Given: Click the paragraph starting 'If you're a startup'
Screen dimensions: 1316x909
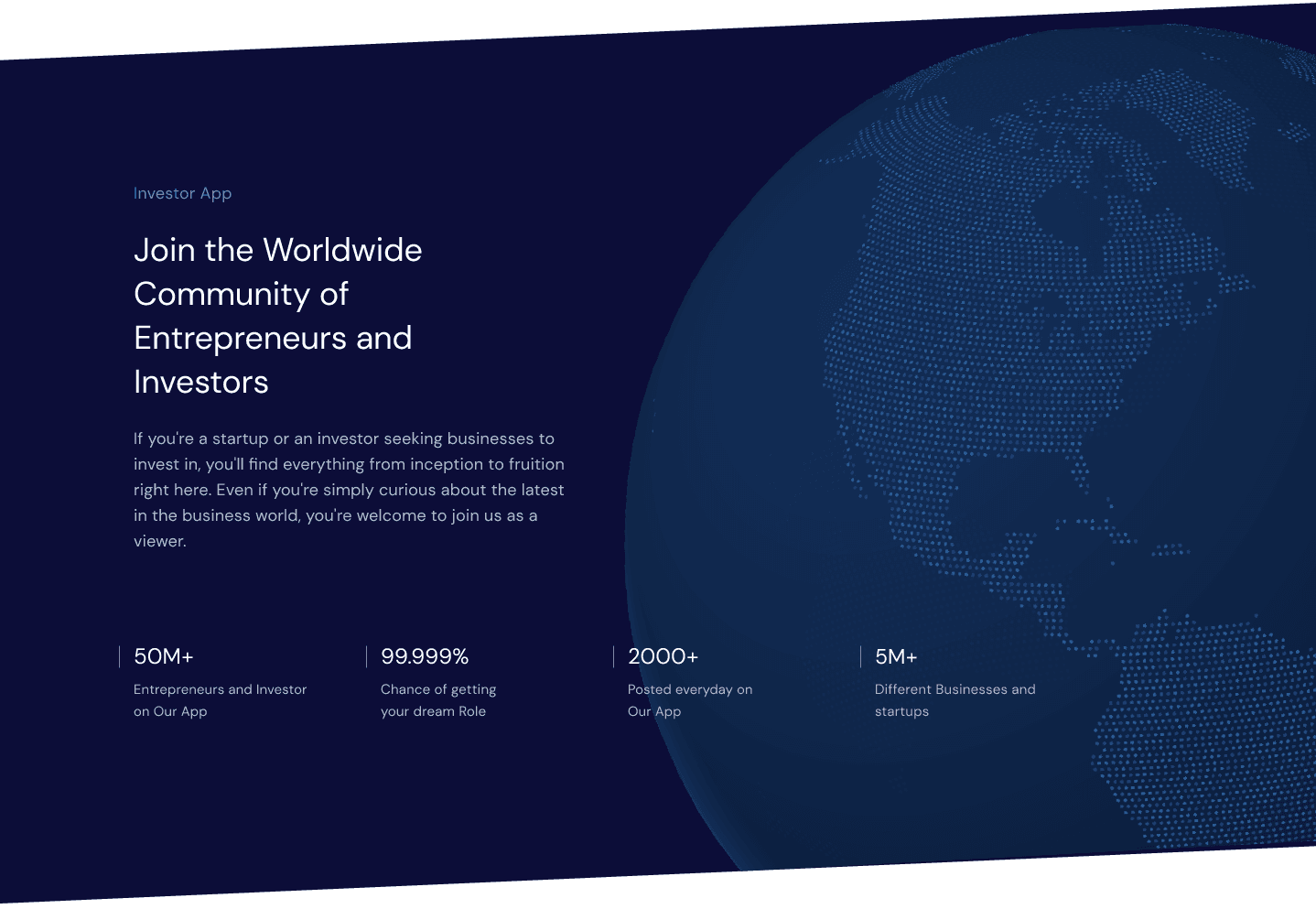Looking at the screenshot, I should 349,490.
